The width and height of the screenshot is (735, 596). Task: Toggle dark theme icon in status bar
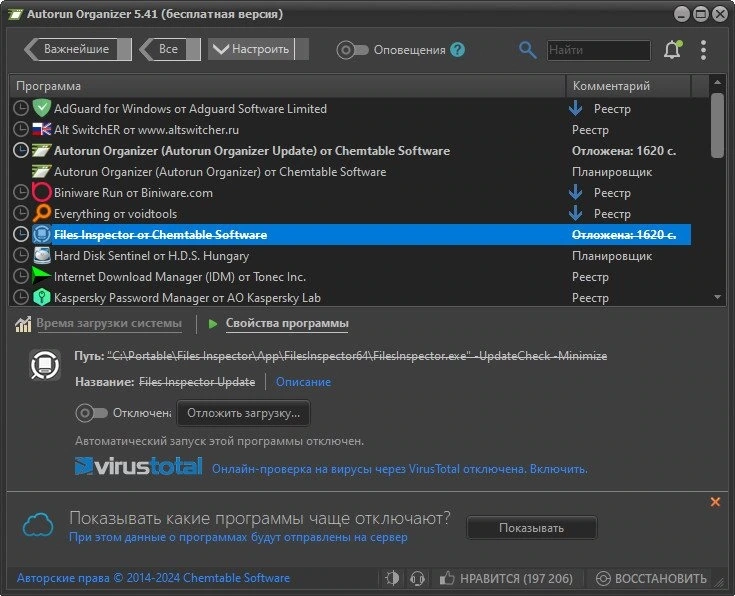[392, 578]
